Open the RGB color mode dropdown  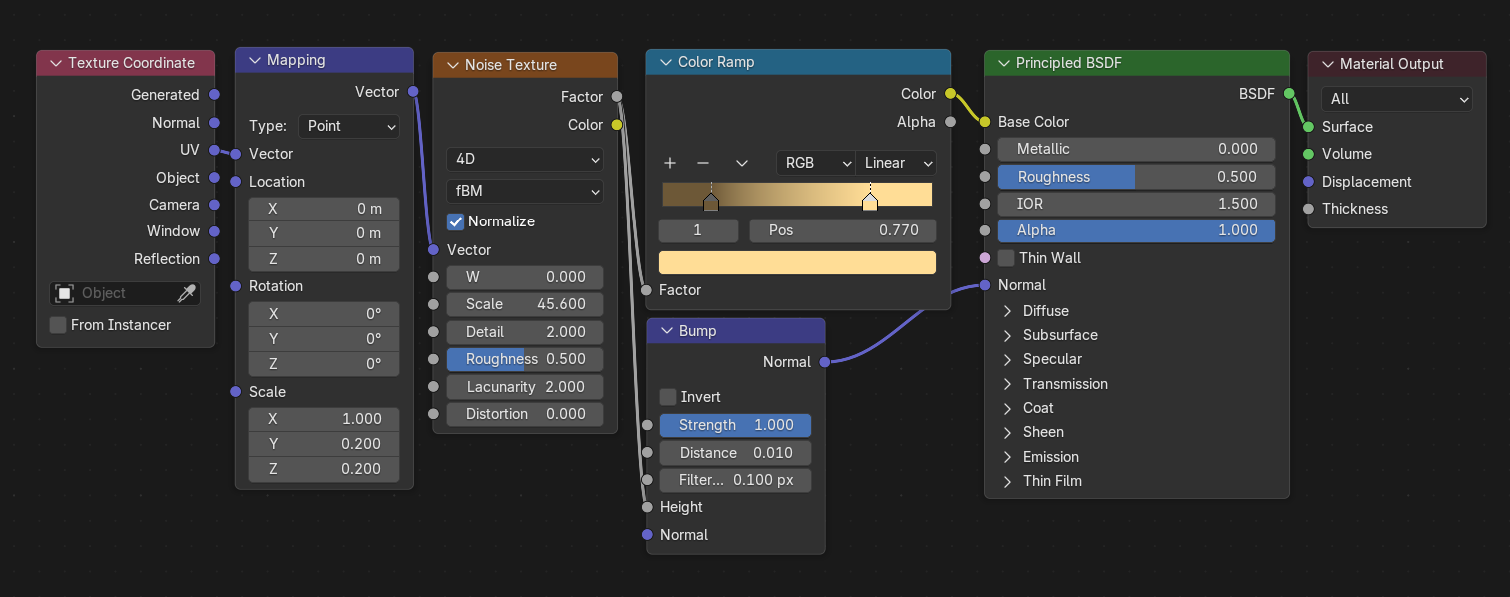coord(816,163)
